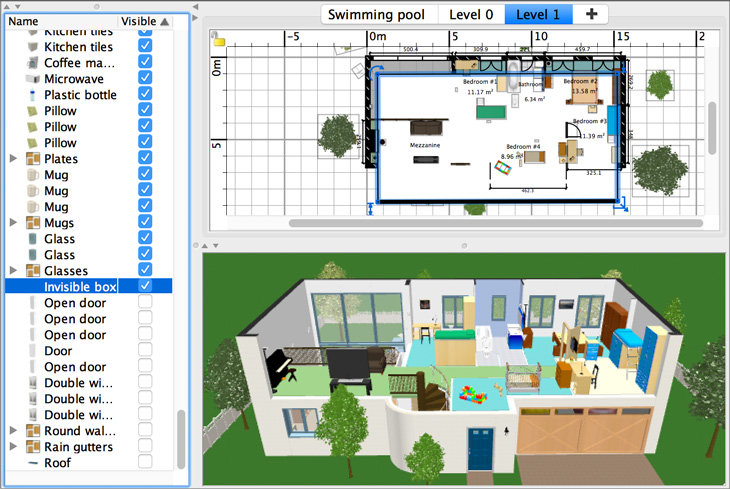Expand the Plates group

coord(13,159)
